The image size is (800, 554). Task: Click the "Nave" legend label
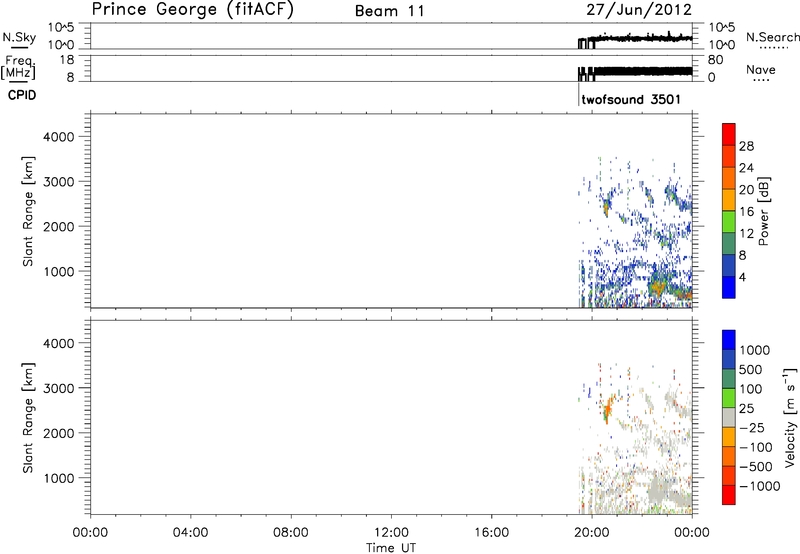[761, 69]
